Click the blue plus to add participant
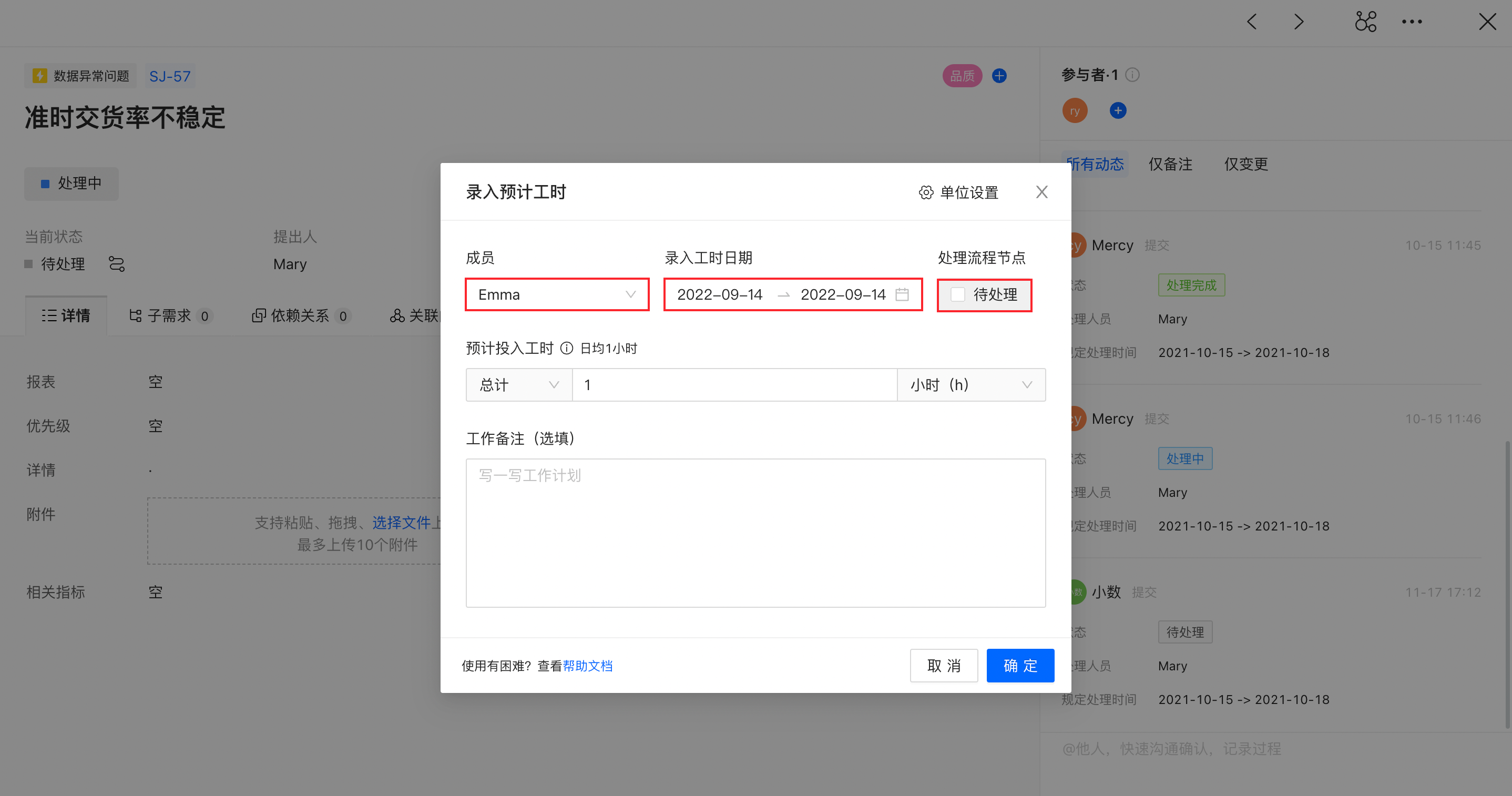1512x796 pixels. [1118, 110]
